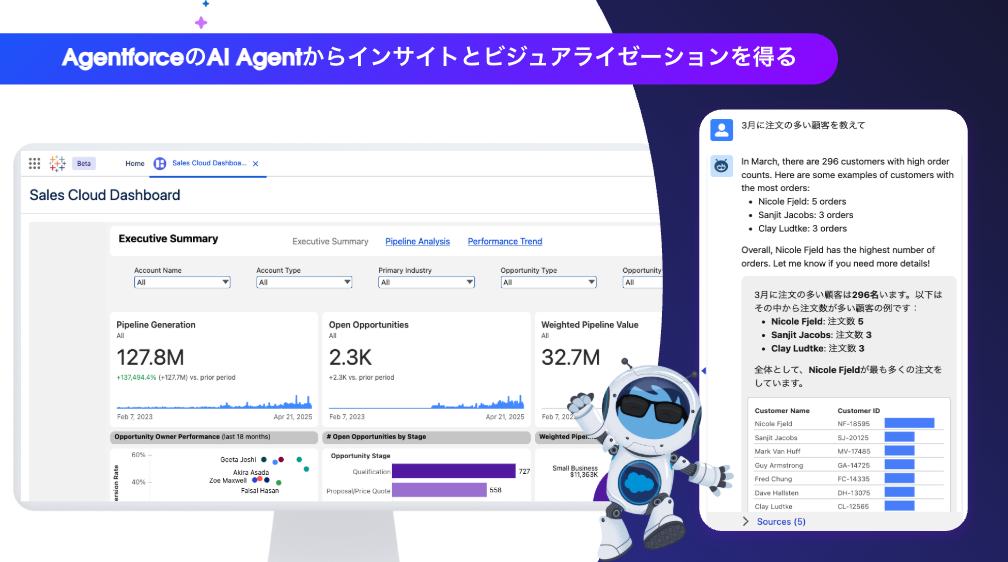Screen dimensions: 1008x562
Task: Click the Pipeline Generation sparkline chart
Action: tap(214, 401)
